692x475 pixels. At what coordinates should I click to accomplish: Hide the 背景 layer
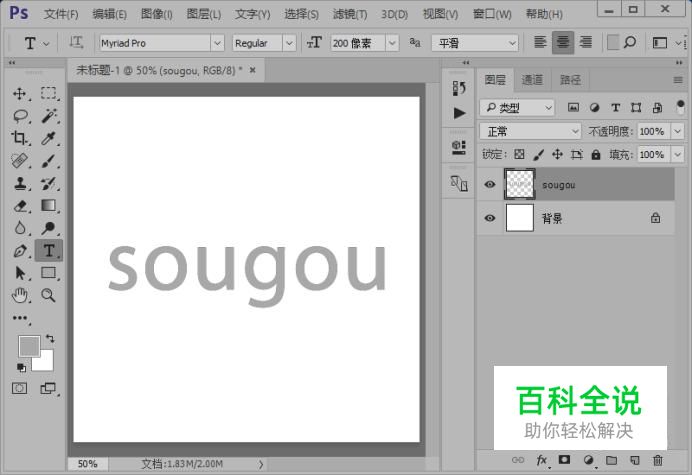489,218
